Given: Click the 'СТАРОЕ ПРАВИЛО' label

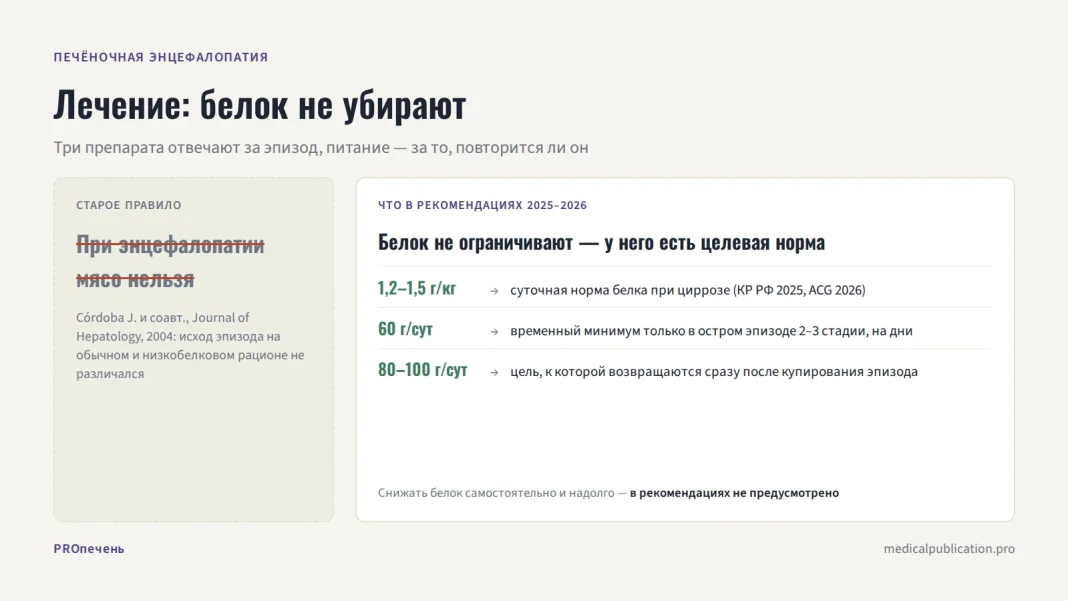Looking at the screenshot, I should (129, 205).
